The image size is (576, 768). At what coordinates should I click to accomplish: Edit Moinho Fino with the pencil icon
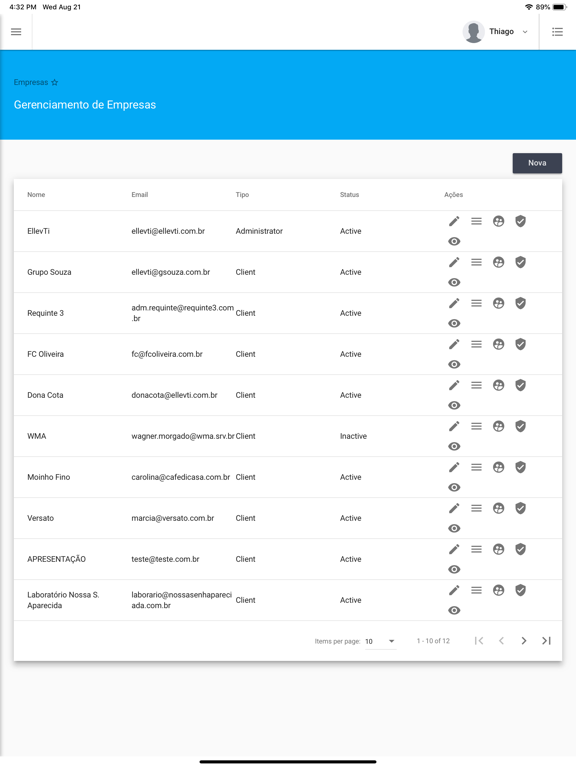[454, 467]
